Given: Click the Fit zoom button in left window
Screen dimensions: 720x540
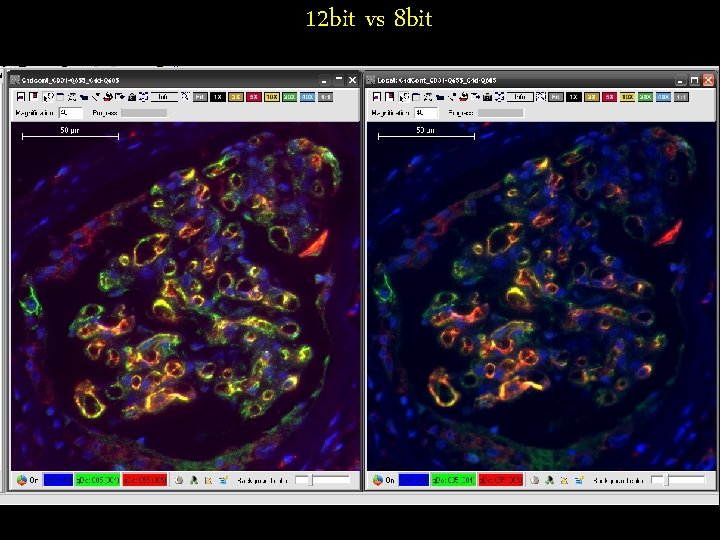Looking at the screenshot, I should pos(200,97).
